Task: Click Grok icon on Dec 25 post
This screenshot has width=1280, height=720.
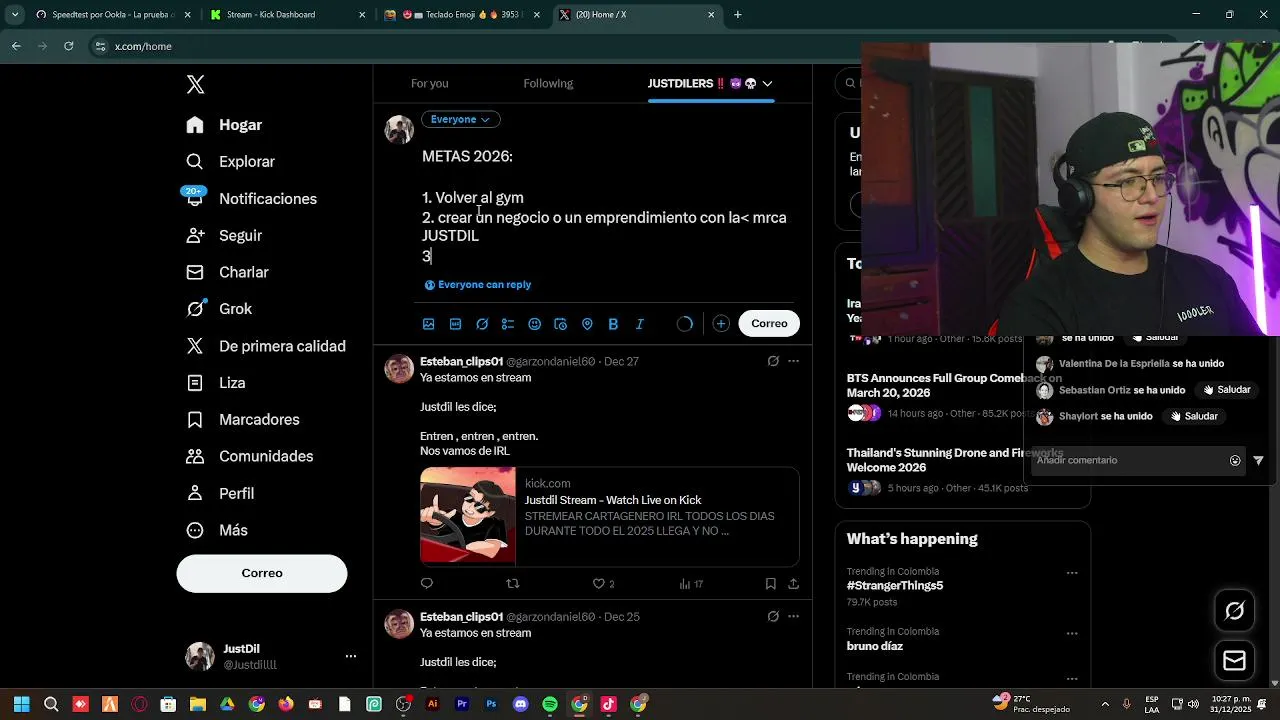Action: pyautogui.click(x=773, y=617)
